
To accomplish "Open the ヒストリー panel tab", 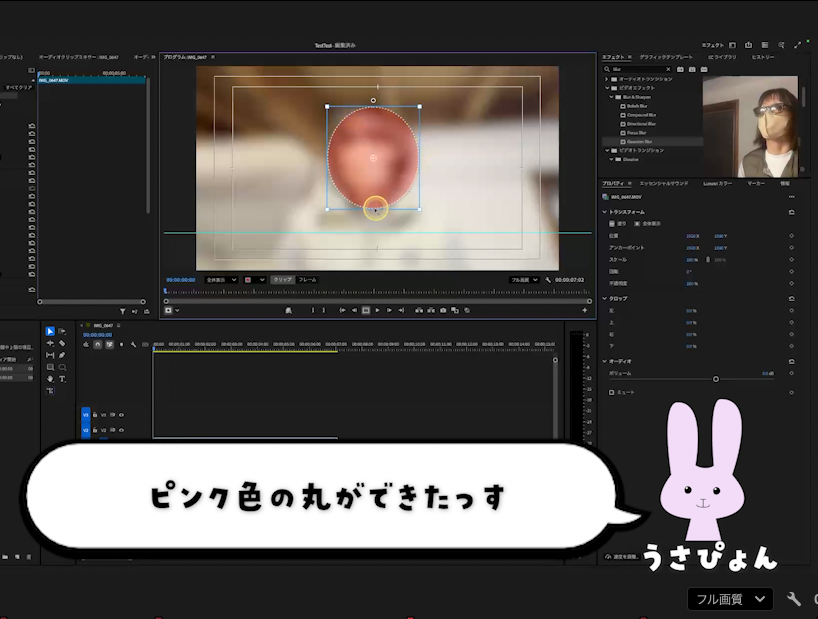I will pos(762,57).
